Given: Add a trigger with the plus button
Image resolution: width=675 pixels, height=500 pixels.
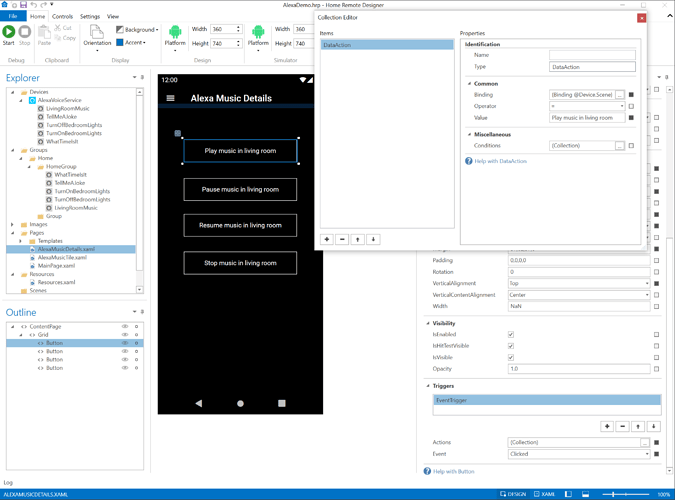Looking at the screenshot, I should [607, 426].
